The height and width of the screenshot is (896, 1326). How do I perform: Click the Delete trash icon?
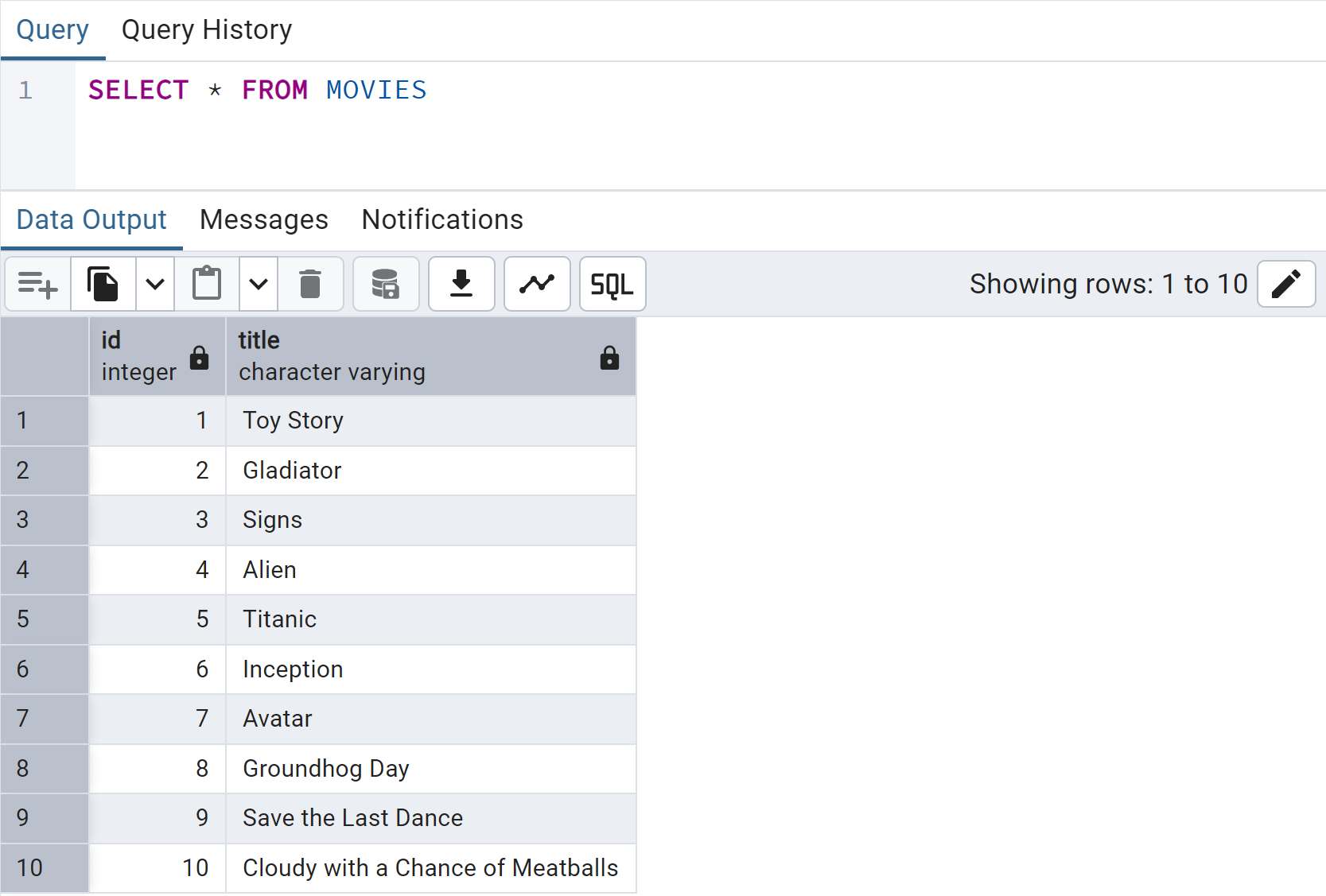tap(310, 284)
